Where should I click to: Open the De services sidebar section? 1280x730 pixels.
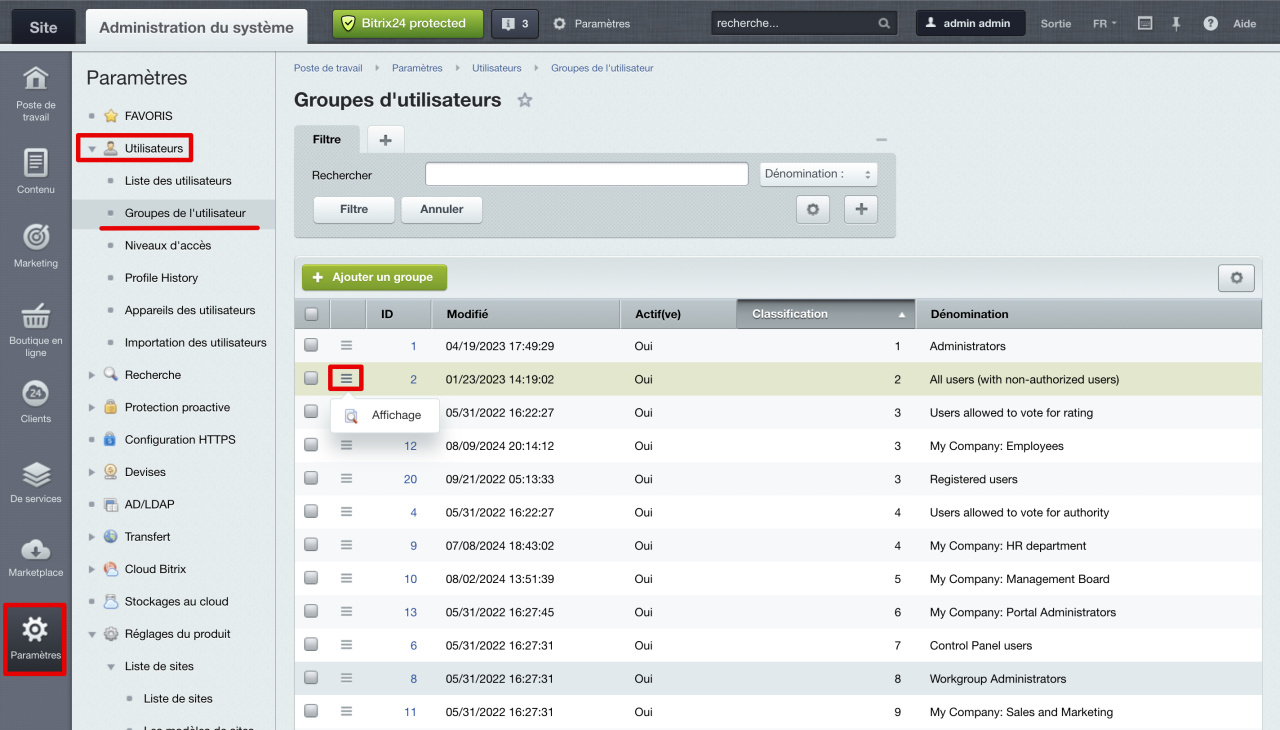pyautogui.click(x=36, y=481)
